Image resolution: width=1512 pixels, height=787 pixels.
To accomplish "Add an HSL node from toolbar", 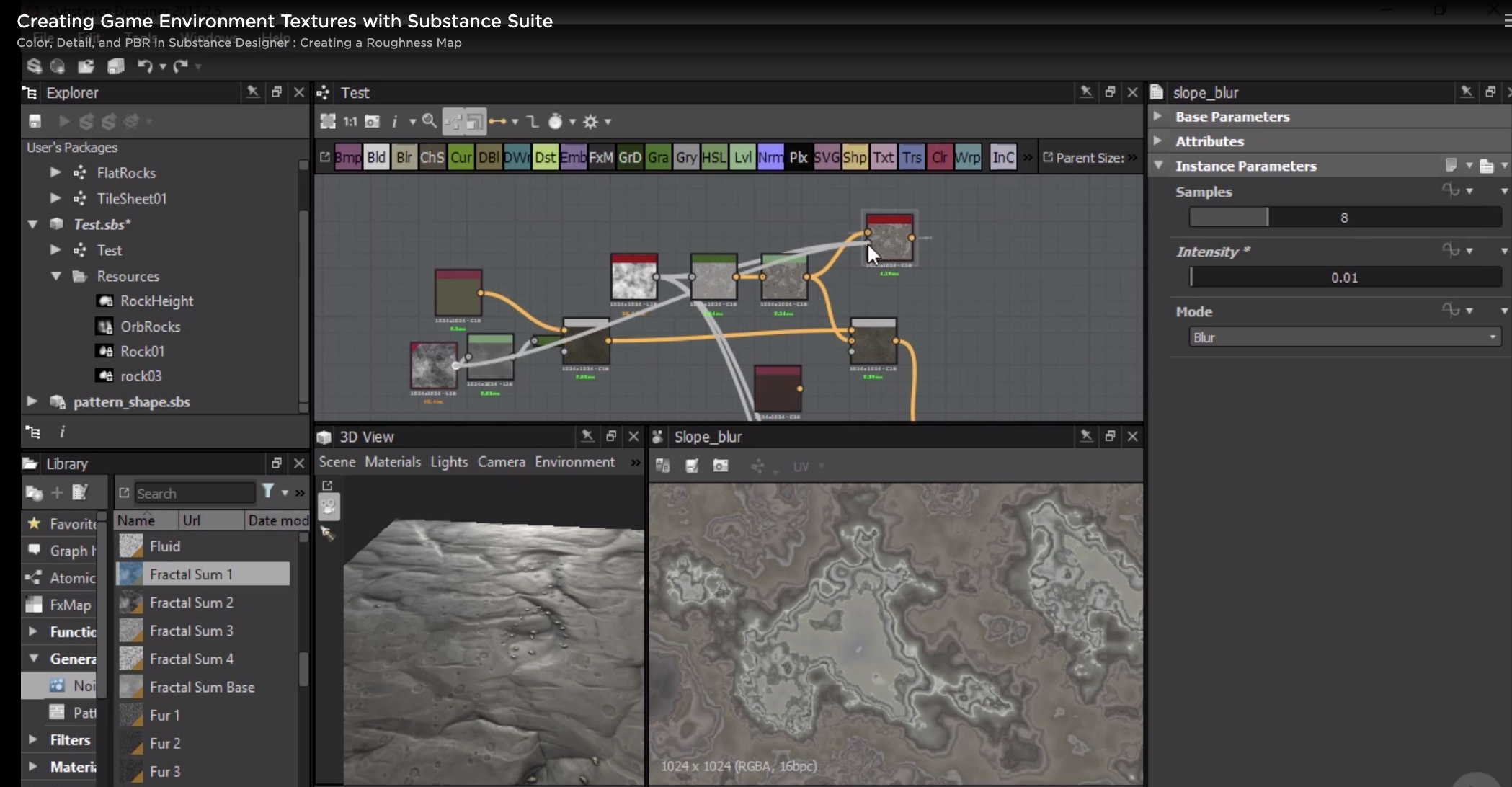I will tap(713, 157).
